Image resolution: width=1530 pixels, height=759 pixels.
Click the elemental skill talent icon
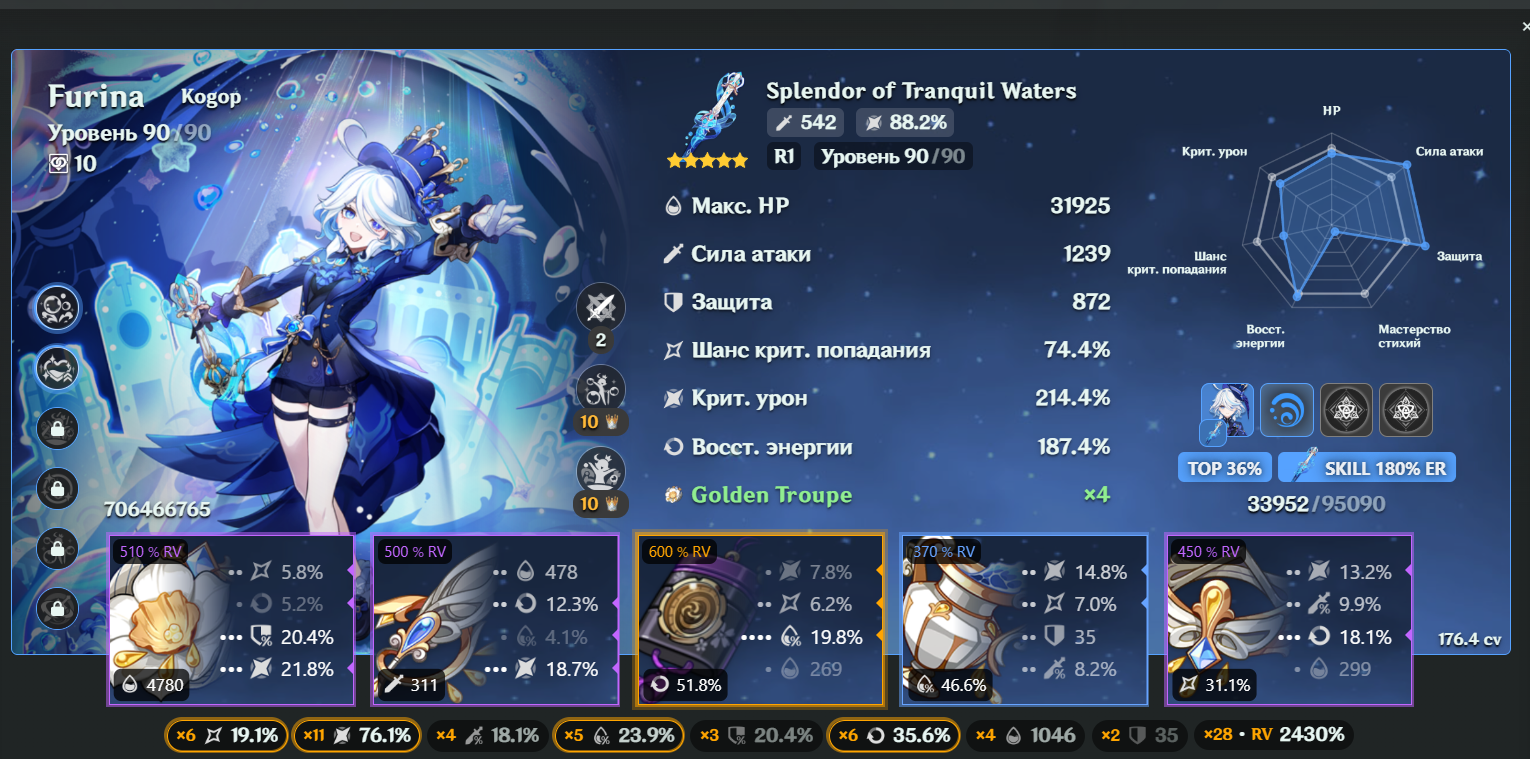pyautogui.click(x=601, y=389)
